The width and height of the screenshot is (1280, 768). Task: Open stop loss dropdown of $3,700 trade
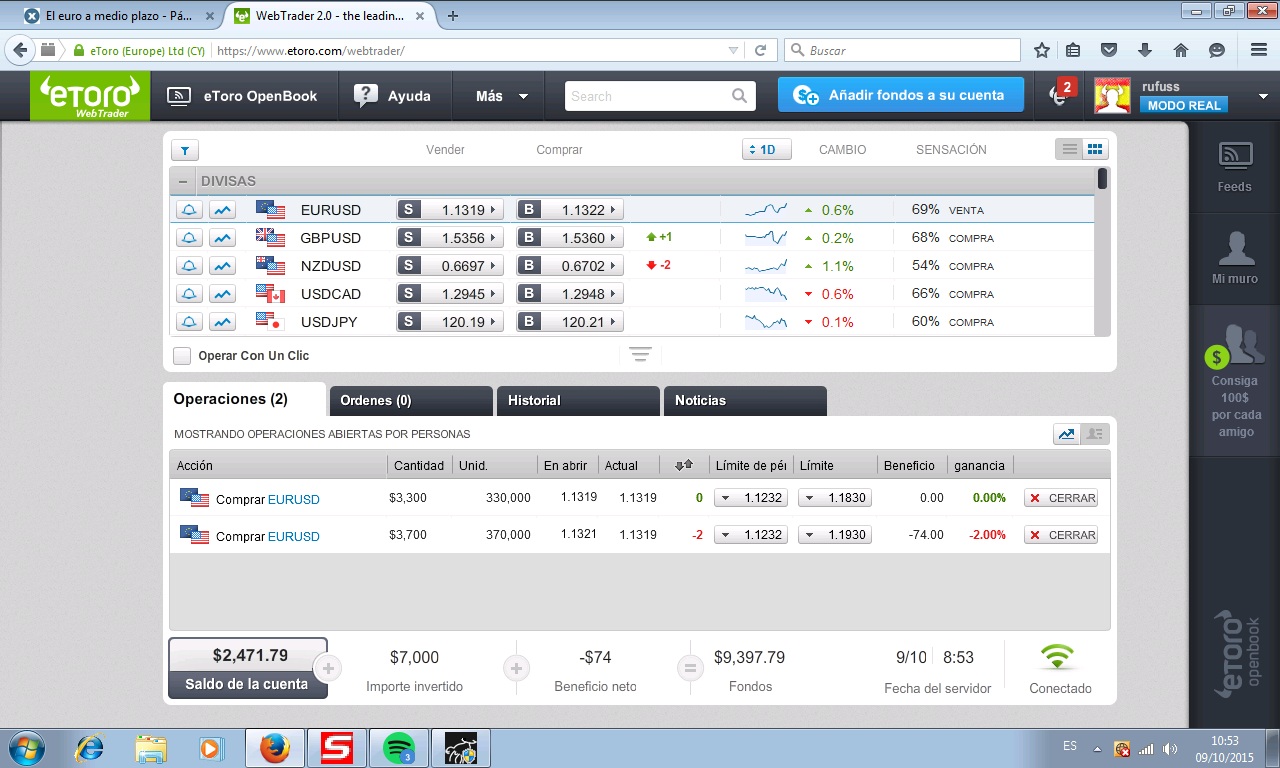pyautogui.click(x=751, y=535)
